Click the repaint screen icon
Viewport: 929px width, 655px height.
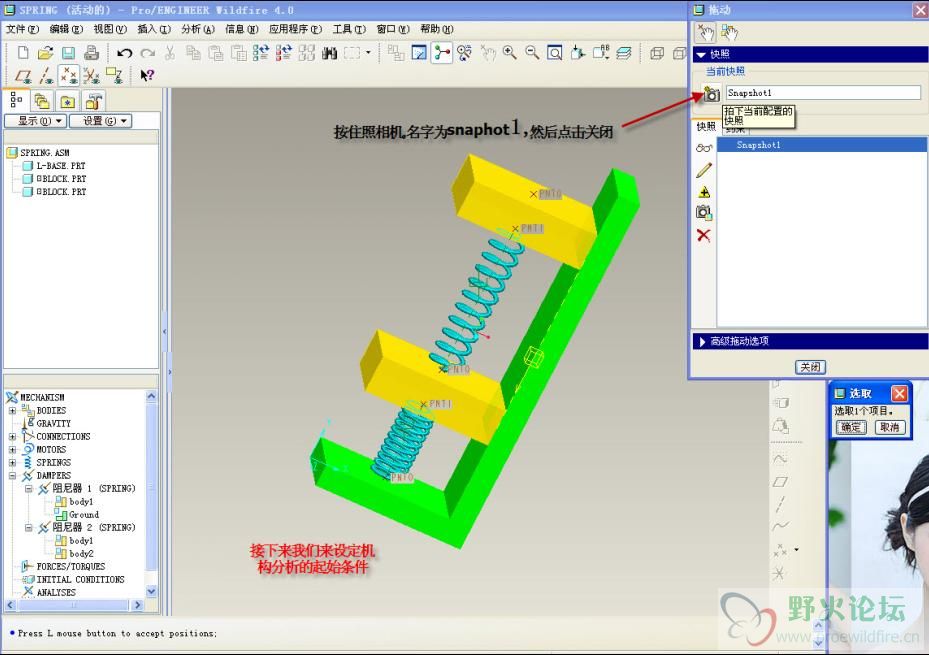pos(419,53)
